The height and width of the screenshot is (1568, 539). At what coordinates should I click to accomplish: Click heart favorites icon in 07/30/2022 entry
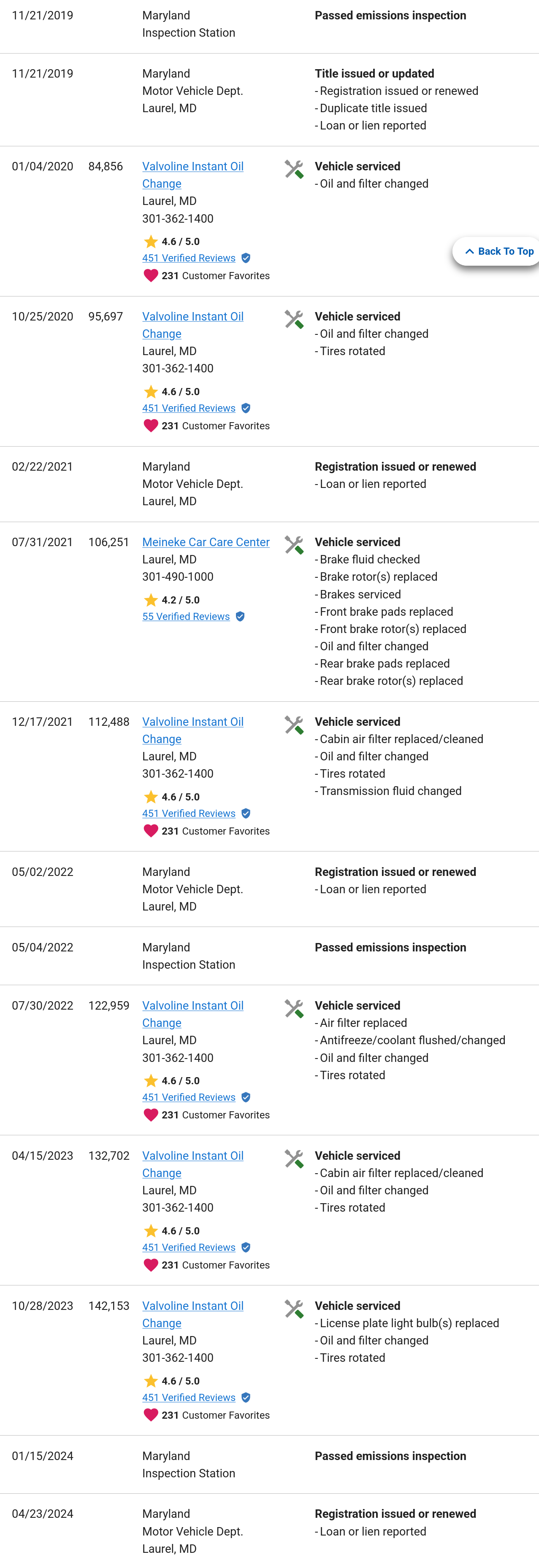(150, 1115)
